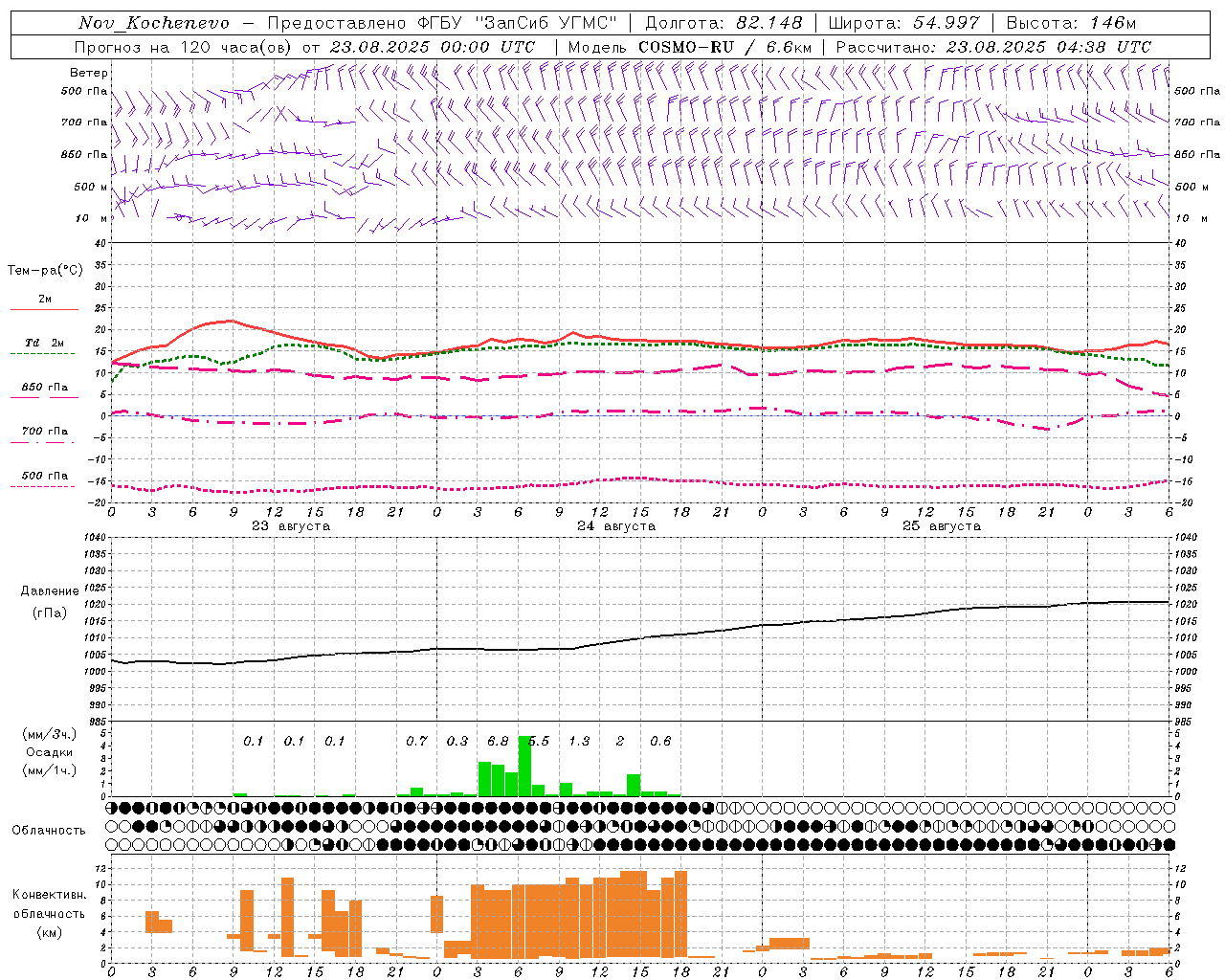Select the Давление panel label

50,591
